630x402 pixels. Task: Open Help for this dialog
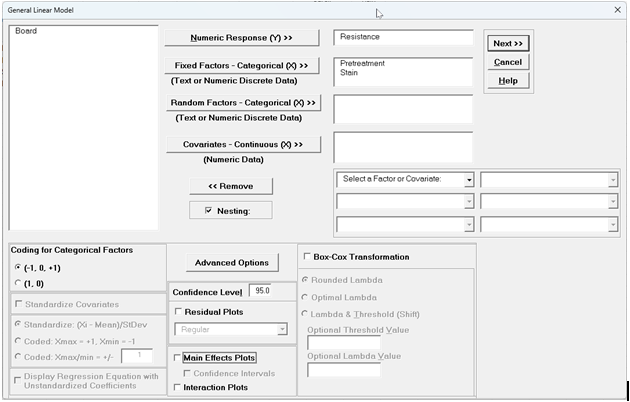[508, 81]
